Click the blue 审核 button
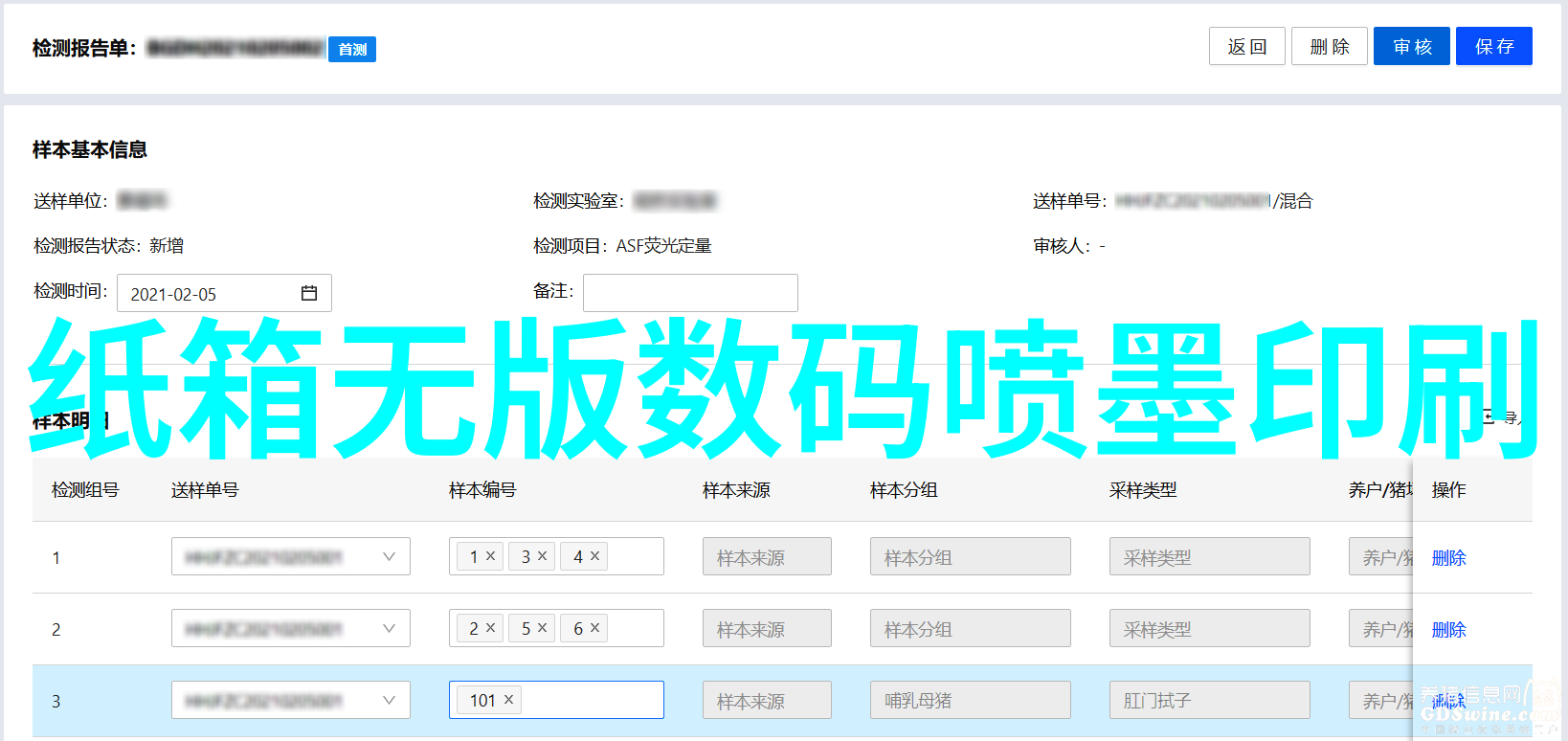This screenshot has width=1568, height=741. 1411,46
